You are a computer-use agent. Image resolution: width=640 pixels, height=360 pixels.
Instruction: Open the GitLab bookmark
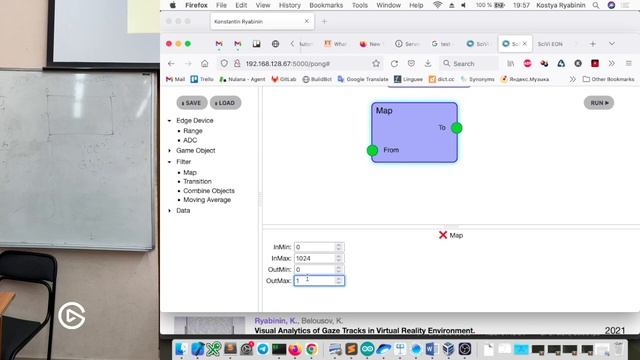284,79
